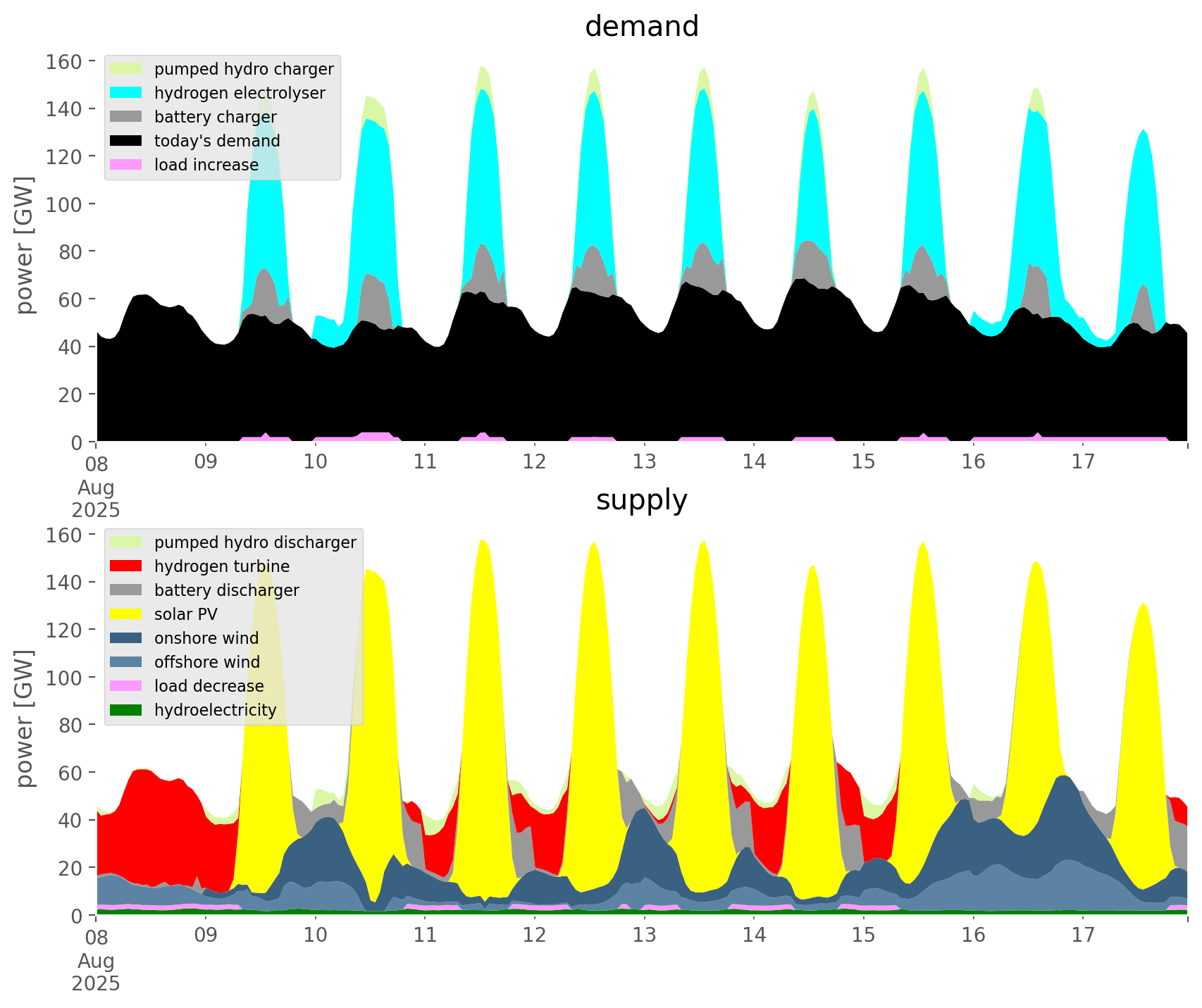
Task: Click the green hydroelectricity legend swatch
Action: click(x=126, y=710)
